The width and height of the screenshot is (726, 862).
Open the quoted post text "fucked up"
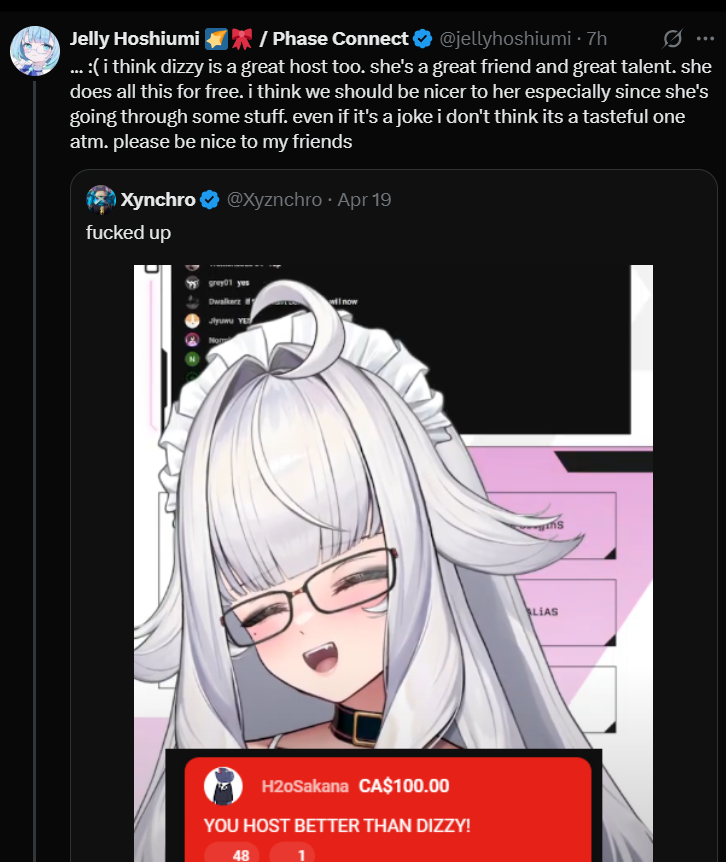(129, 233)
